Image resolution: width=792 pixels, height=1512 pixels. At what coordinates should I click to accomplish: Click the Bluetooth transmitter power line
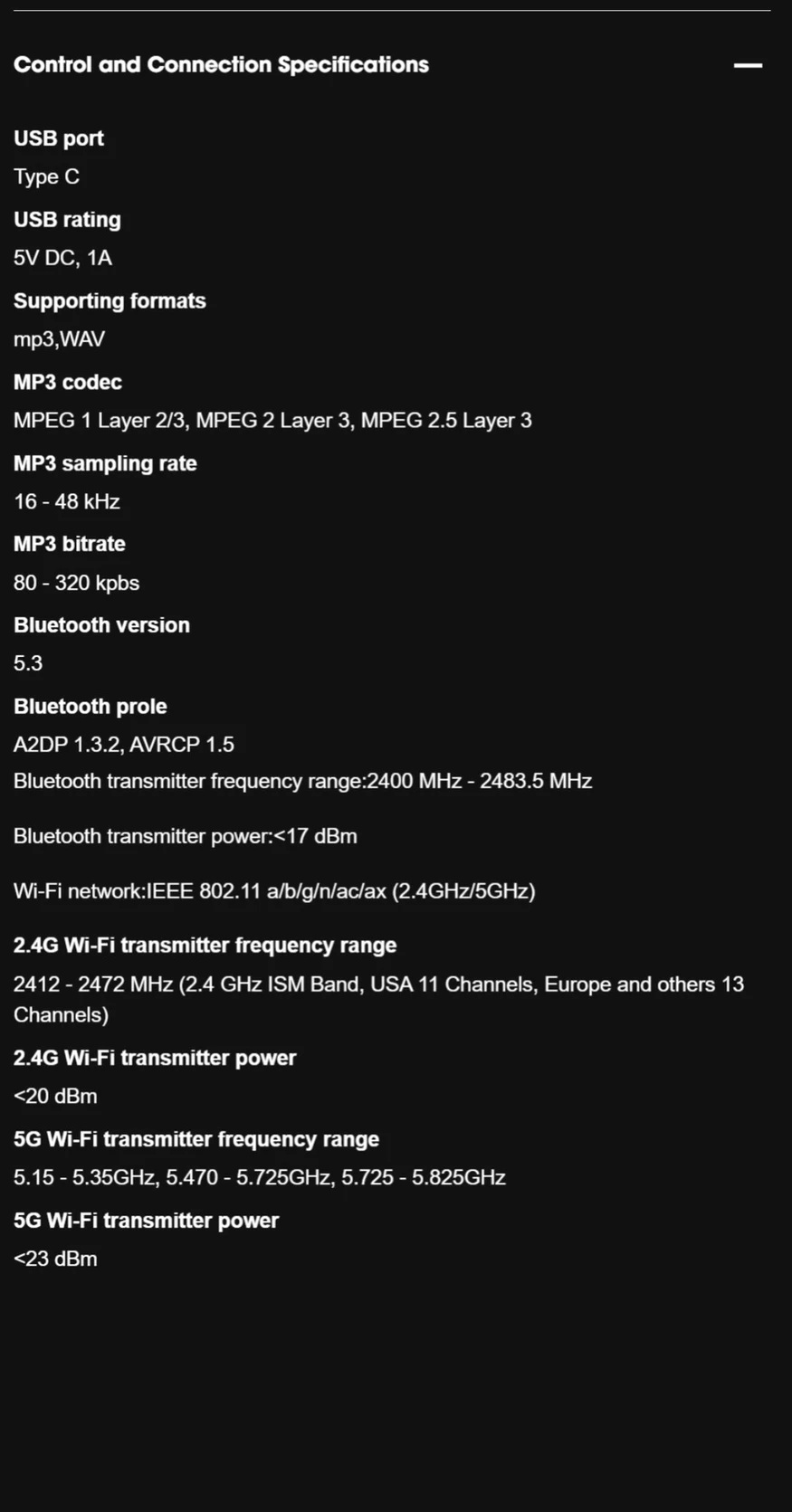[185, 836]
